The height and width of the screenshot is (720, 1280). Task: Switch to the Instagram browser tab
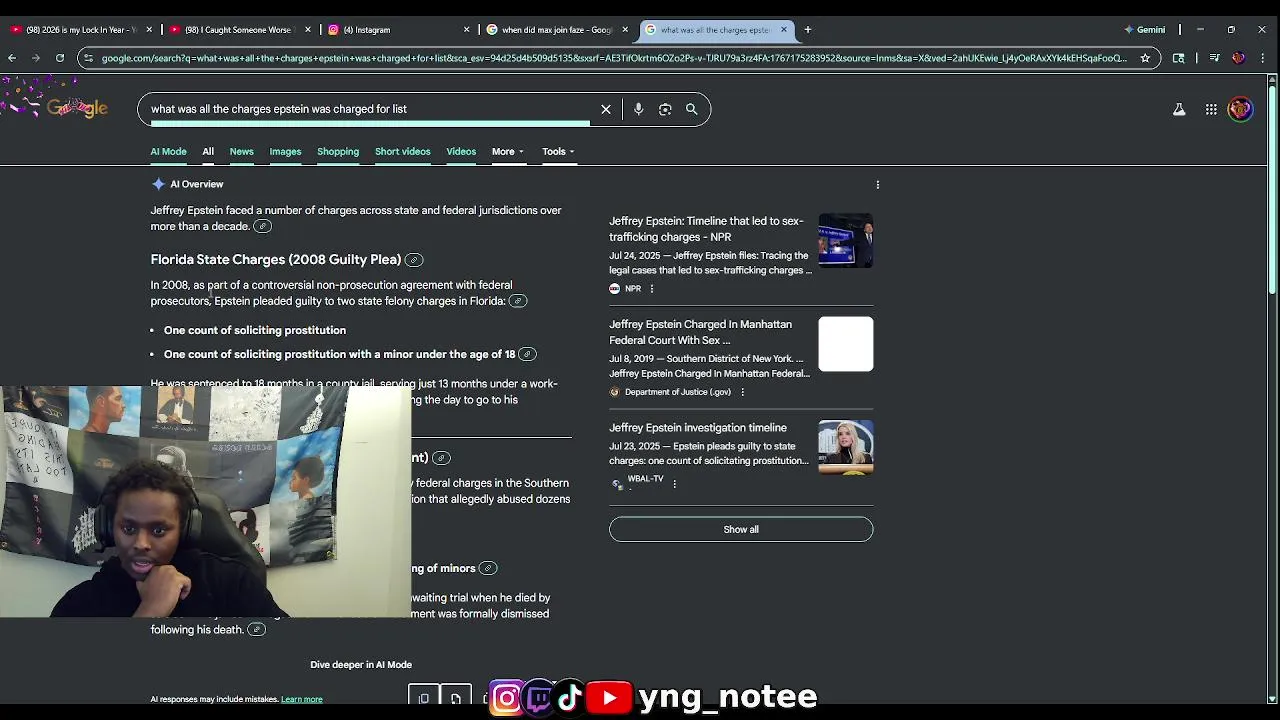coord(398,30)
